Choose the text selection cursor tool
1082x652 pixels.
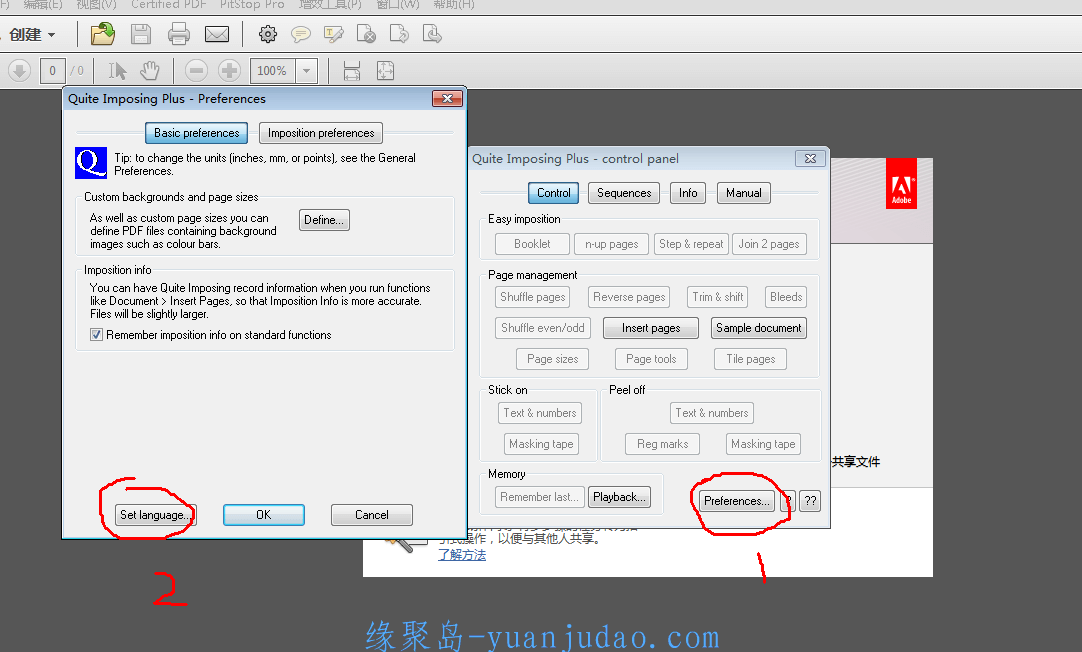pos(117,70)
